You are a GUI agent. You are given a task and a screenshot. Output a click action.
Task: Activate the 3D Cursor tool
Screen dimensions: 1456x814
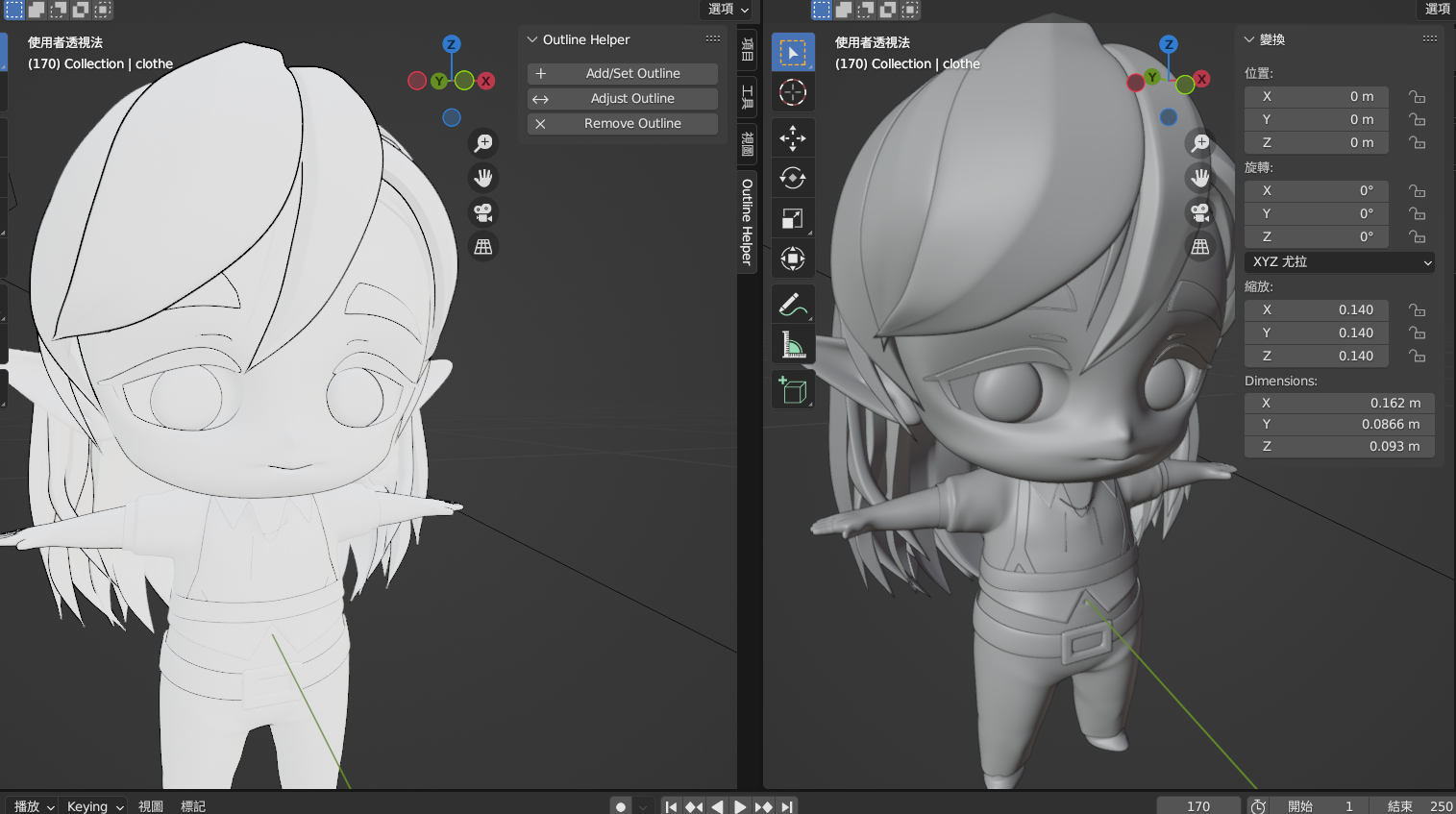tap(793, 92)
